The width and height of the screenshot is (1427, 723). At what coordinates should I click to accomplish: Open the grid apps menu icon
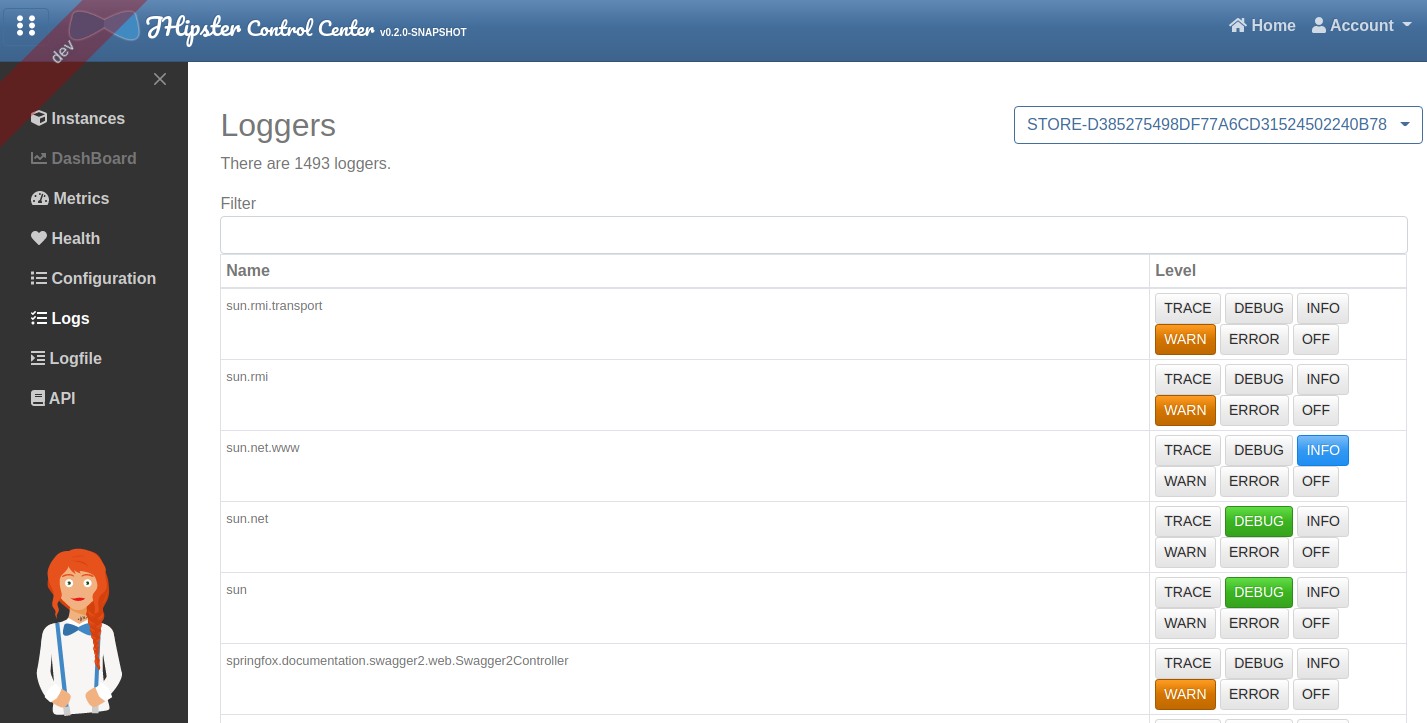point(26,25)
